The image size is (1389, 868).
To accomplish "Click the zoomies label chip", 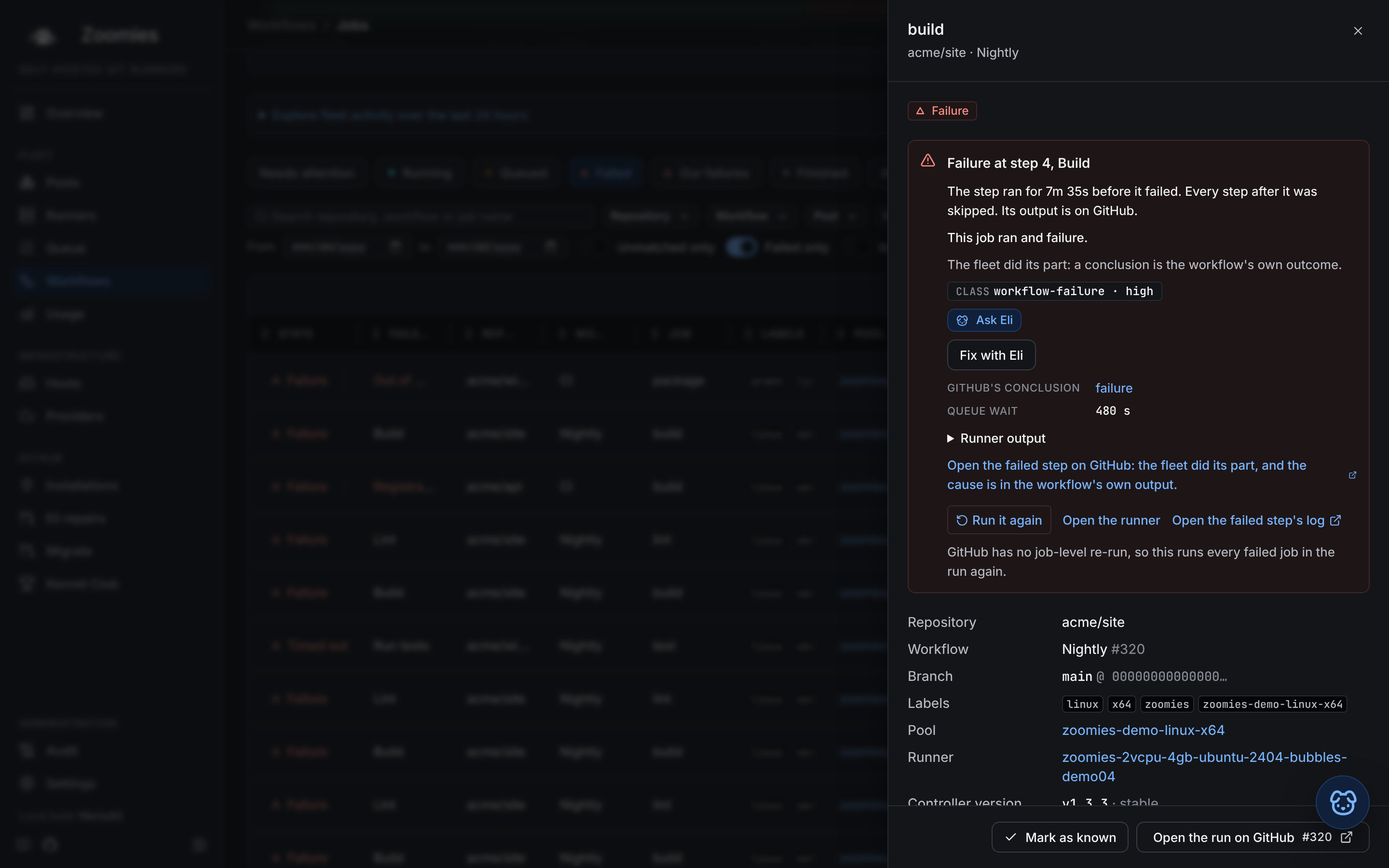I will coord(1167,705).
